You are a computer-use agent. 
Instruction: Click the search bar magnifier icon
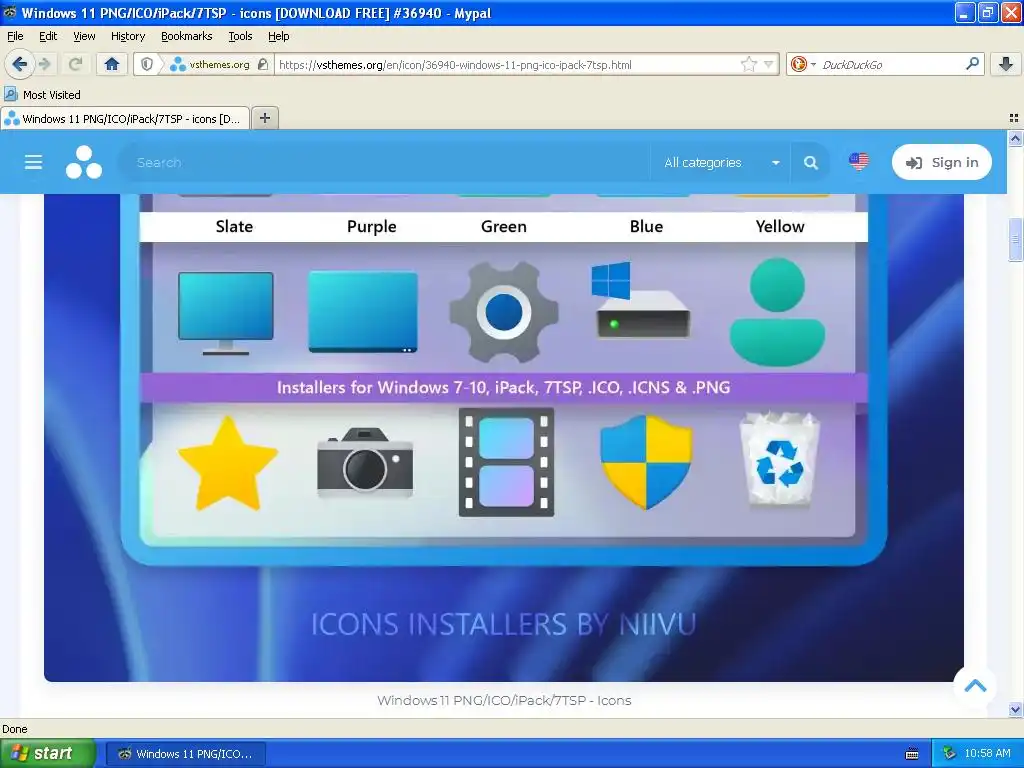coord(972,63)
